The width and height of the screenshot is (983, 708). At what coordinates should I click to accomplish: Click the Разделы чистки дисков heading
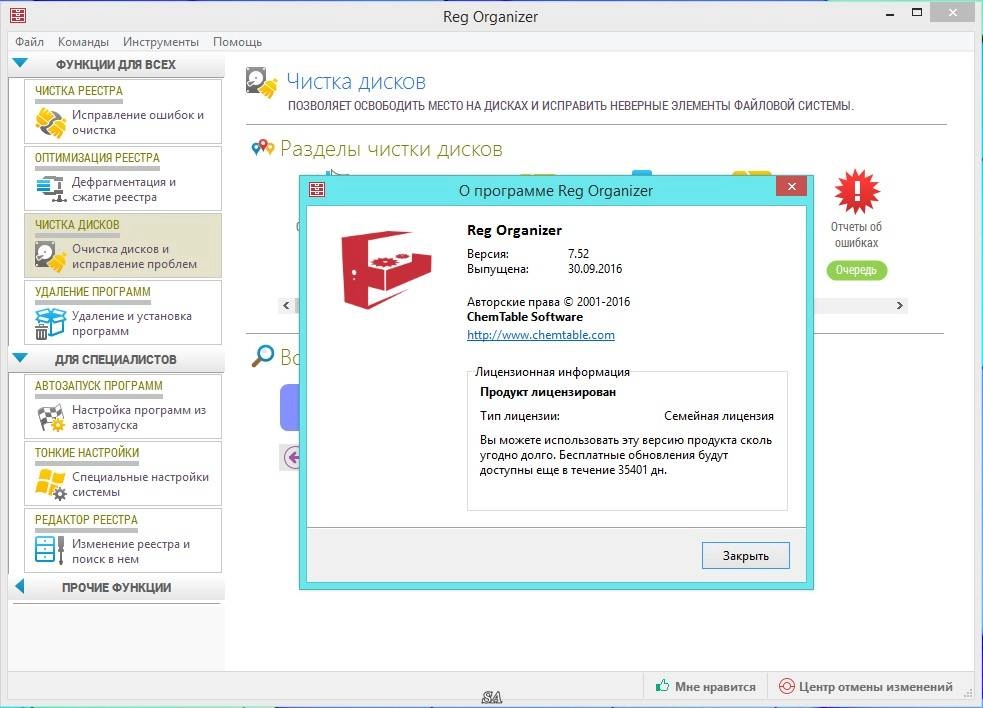tap(391, 149)
